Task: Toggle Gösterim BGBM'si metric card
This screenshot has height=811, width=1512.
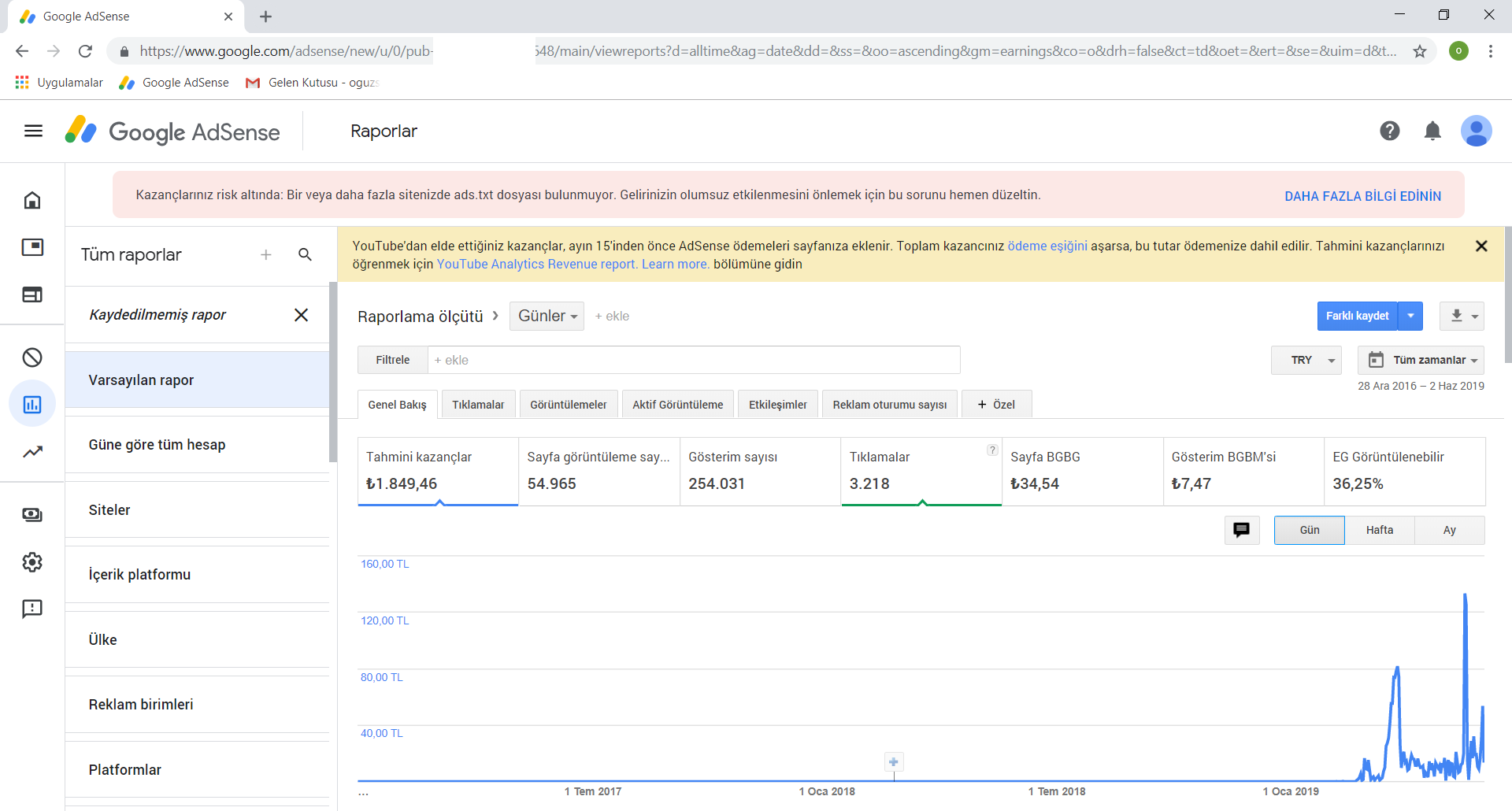Action: click(1243, 471)
